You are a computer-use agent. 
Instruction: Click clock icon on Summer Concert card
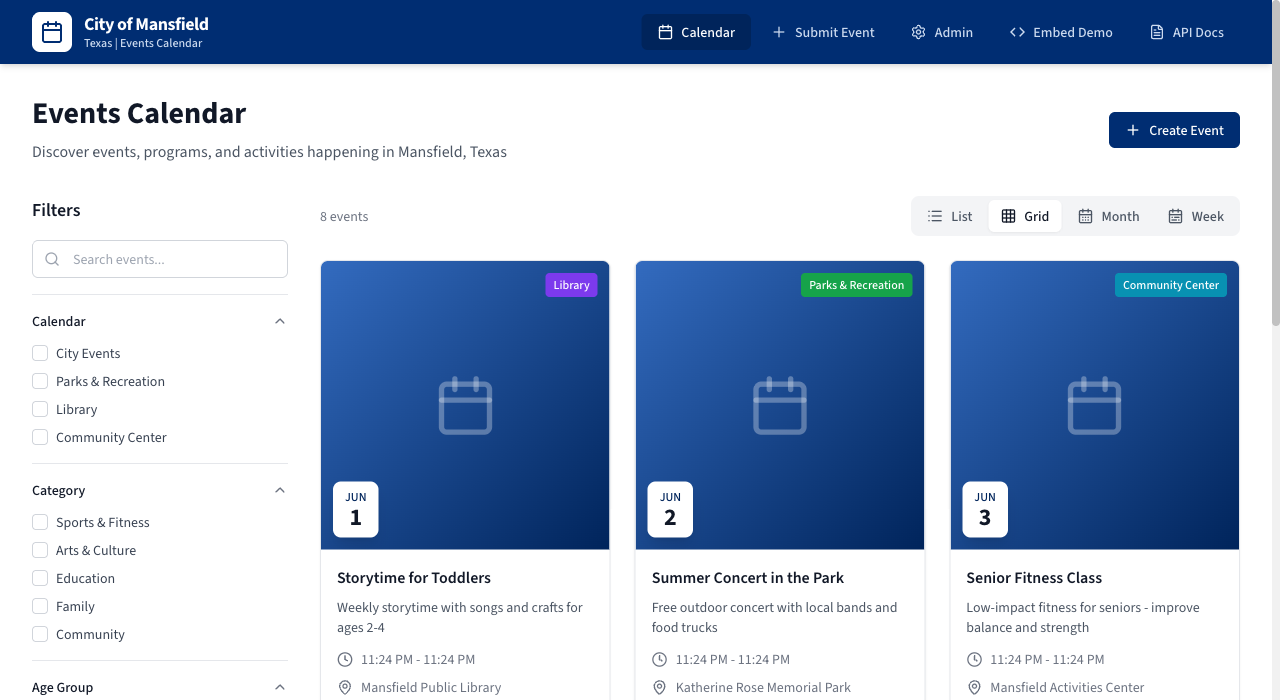tap(659, 659)
